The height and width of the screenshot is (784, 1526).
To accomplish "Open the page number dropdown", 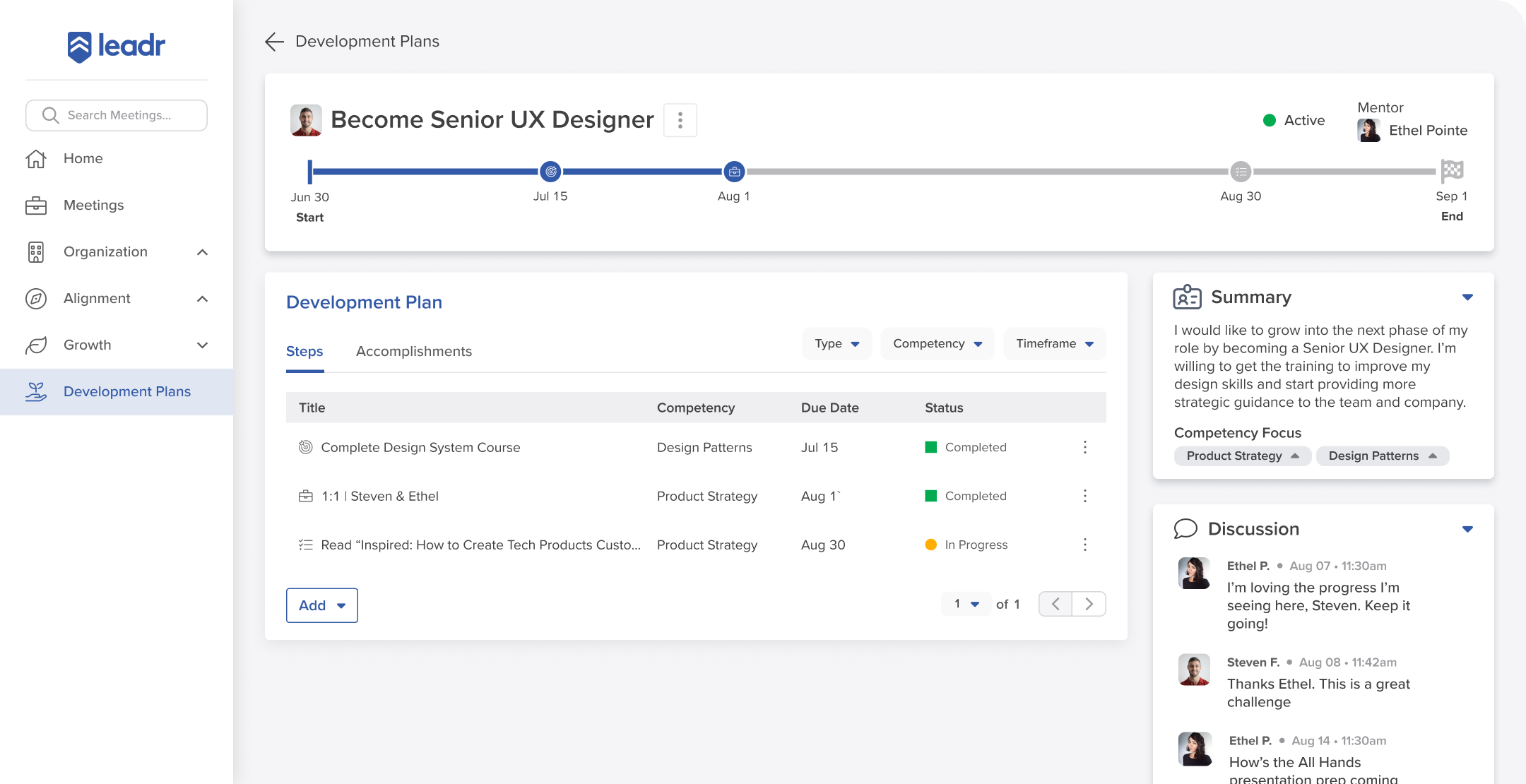I will pyautogui.click(x=966, y=604).
